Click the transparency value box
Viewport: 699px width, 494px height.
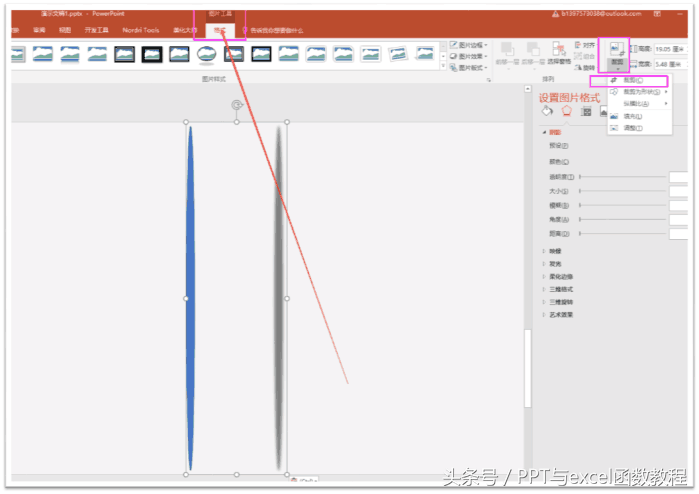click(678, 177)
